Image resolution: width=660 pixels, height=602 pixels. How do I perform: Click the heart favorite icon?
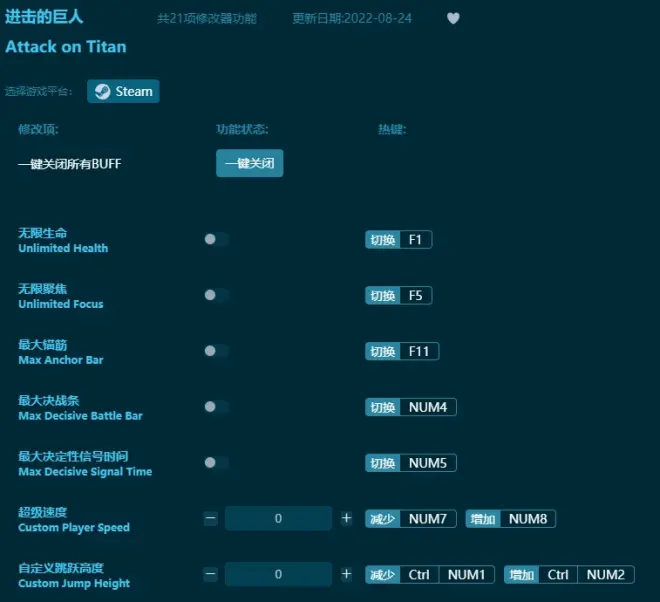coord(453,18)
